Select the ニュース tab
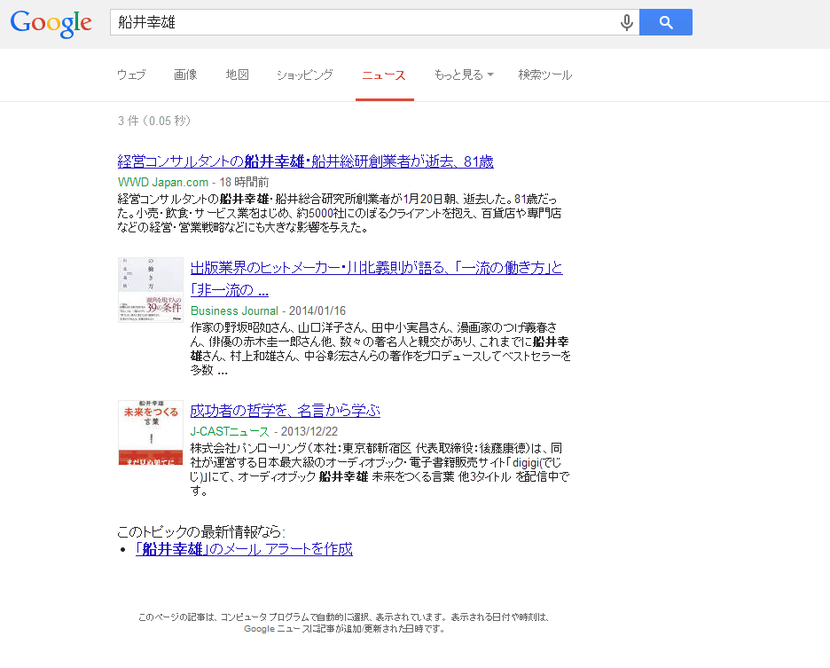The height and width of the screenshot is (668, 830). pos(384,75)
